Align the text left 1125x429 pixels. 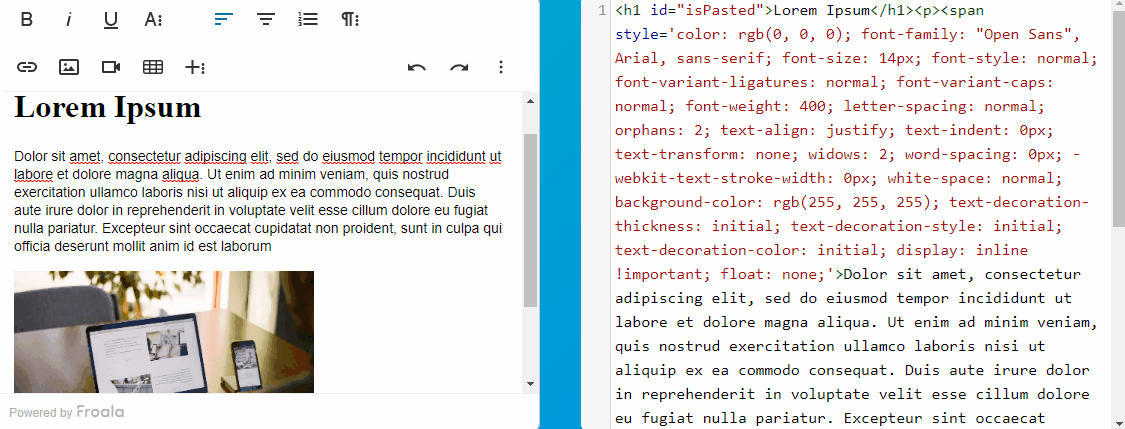click(224, 20)
